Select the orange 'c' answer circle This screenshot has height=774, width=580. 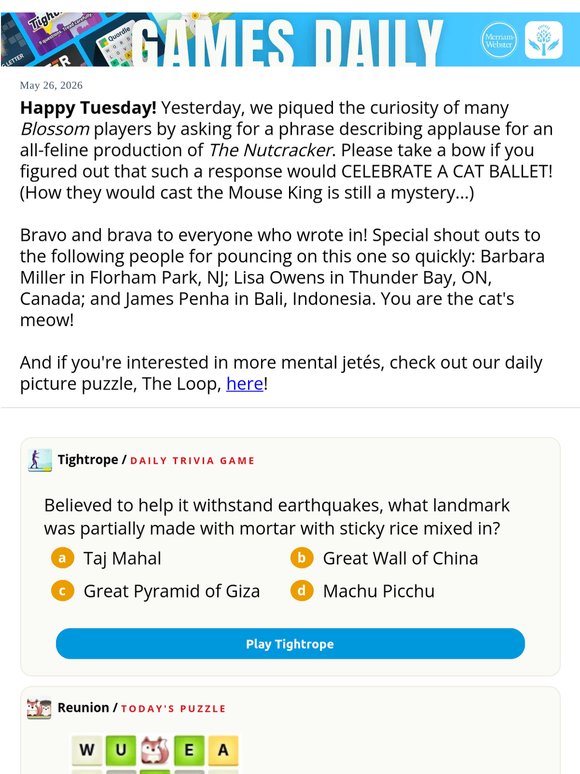coord(62,591)
